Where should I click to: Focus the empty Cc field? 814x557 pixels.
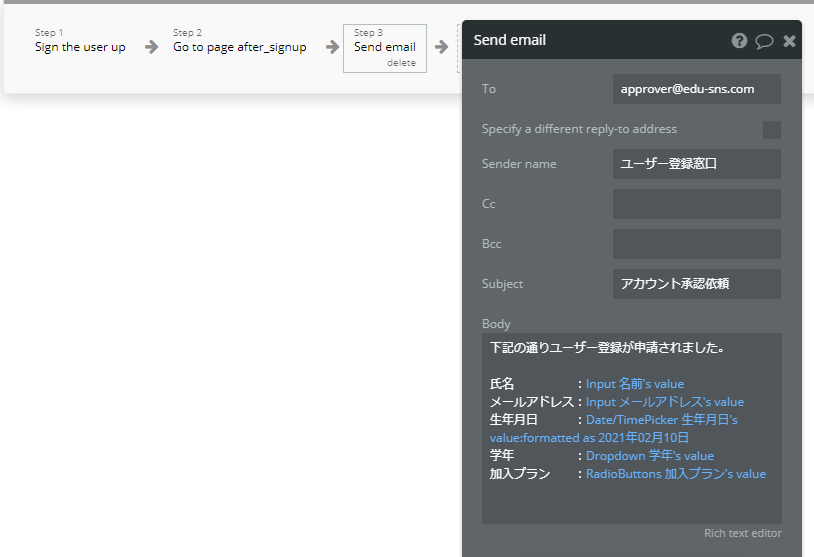click(697, 204)
